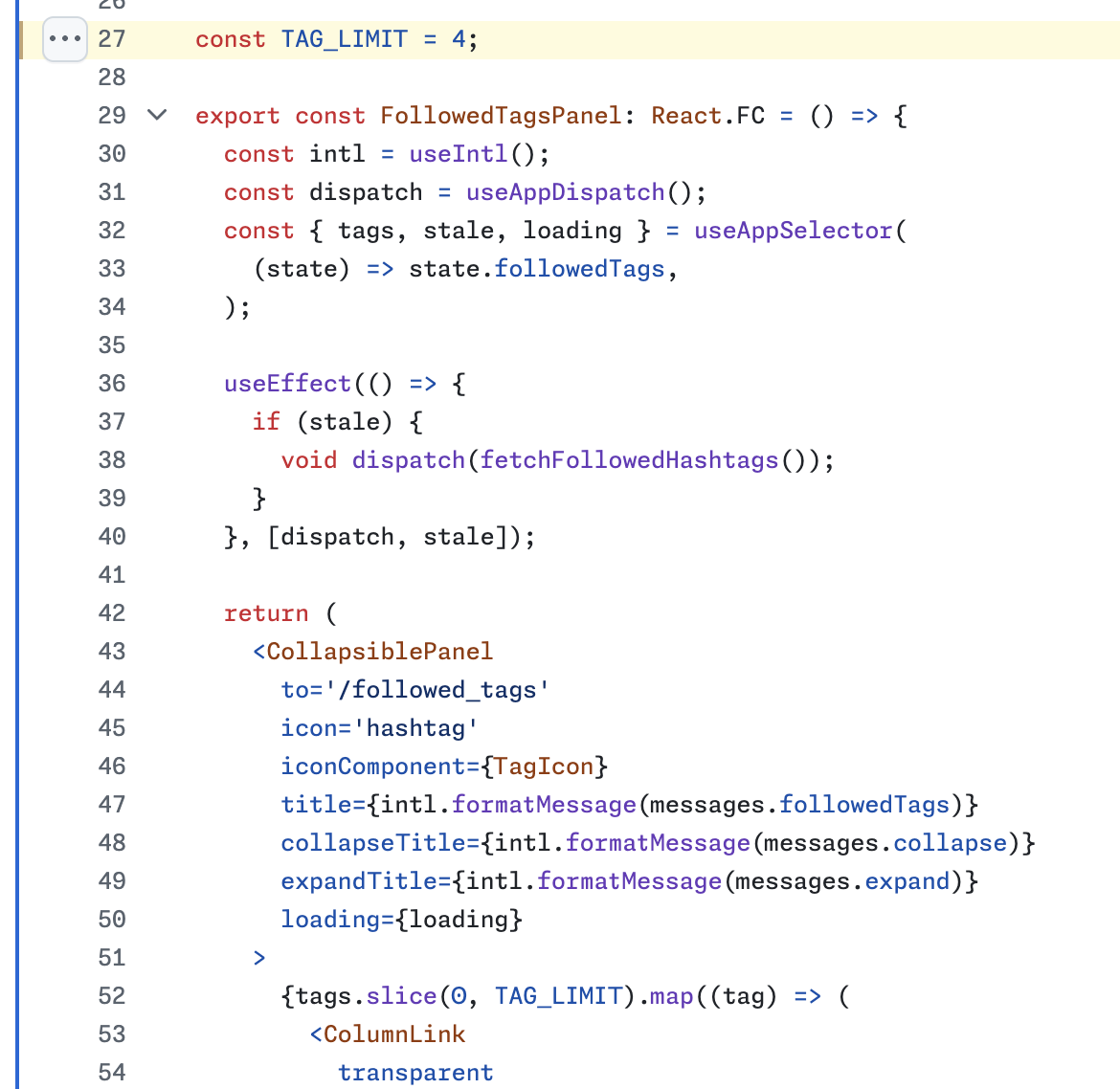1120x1089 pixels.
Task: Click line number 36 in the gutter
Action: click(x=112, y=384)
